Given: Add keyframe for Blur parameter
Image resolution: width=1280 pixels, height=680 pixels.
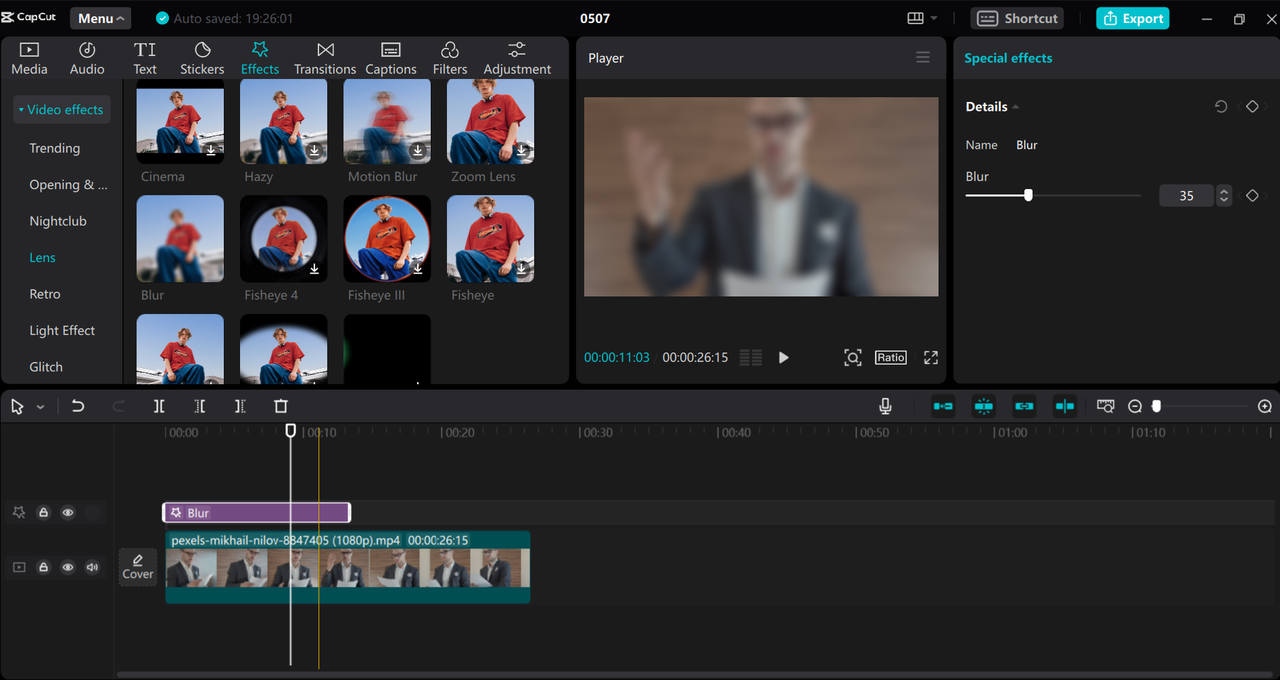Looking at the screenshot, I should [x=1252, y=196].
